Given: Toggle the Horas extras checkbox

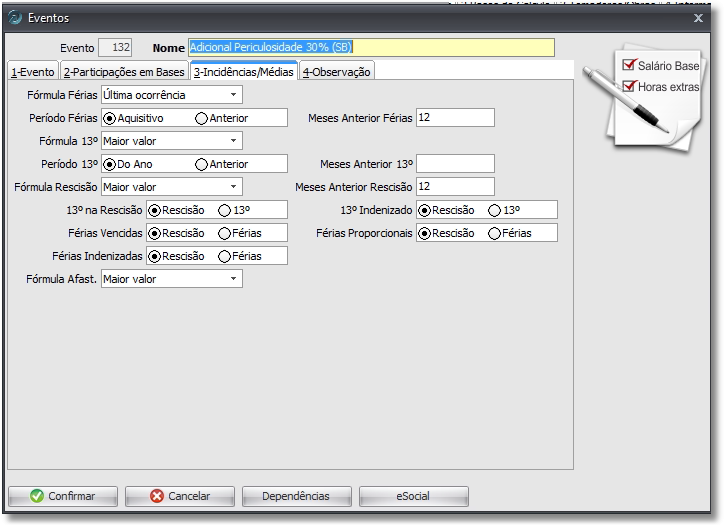Looking at the screenshot, I should [628, 86].
